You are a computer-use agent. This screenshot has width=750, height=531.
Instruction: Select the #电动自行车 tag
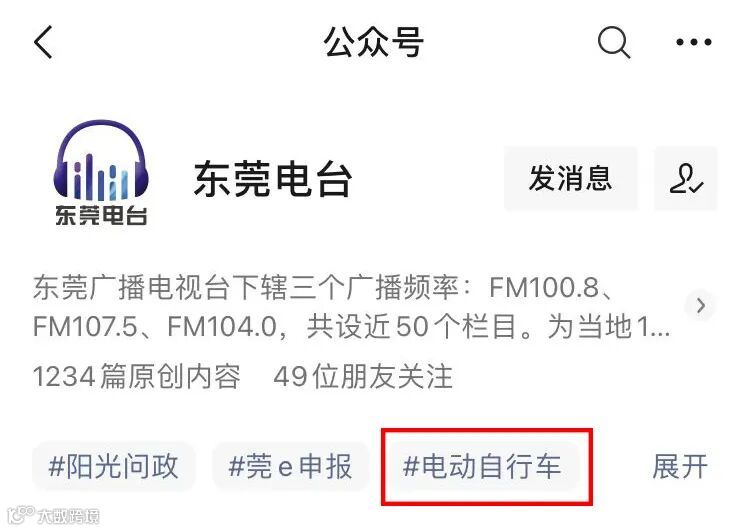482,466
